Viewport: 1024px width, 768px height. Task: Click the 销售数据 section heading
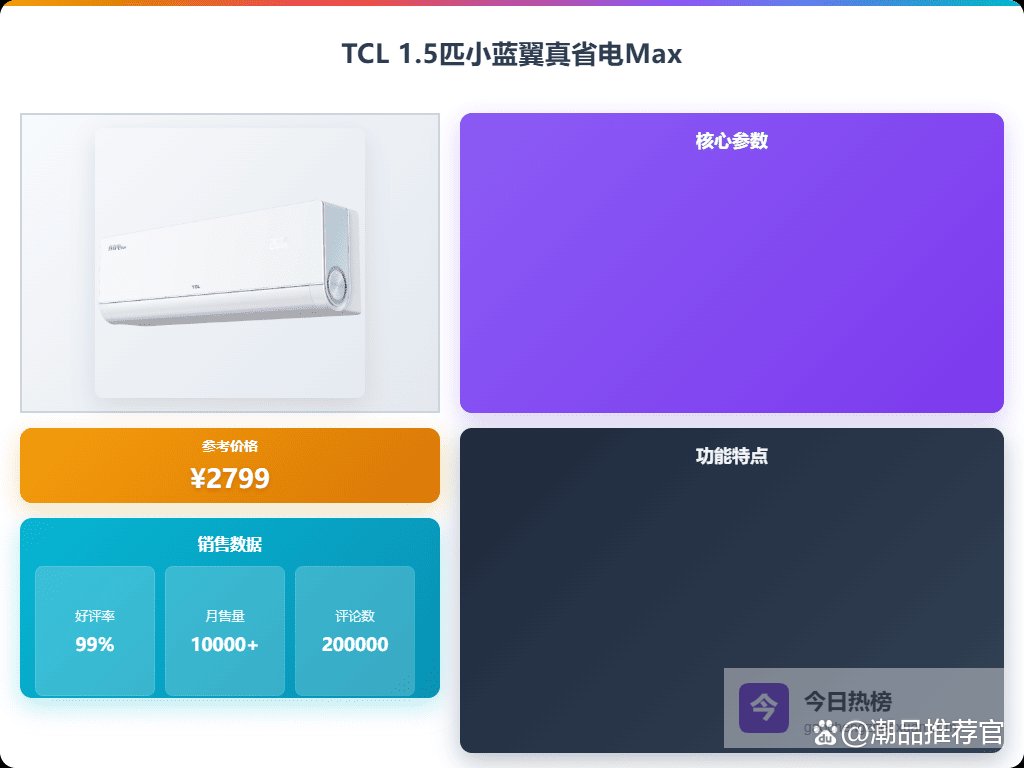pos(230,544)
